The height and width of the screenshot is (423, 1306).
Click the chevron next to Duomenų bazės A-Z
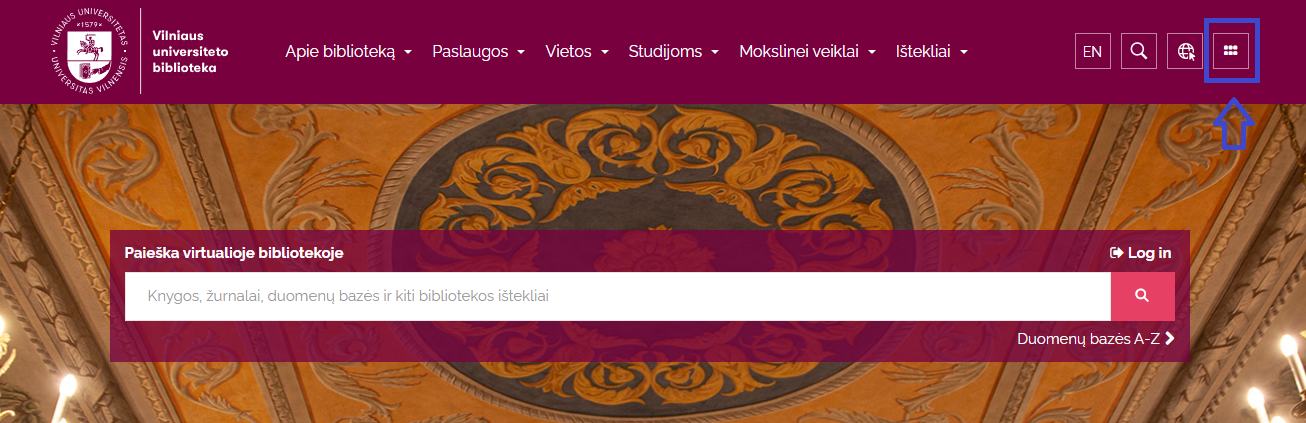click(1169, 338)
